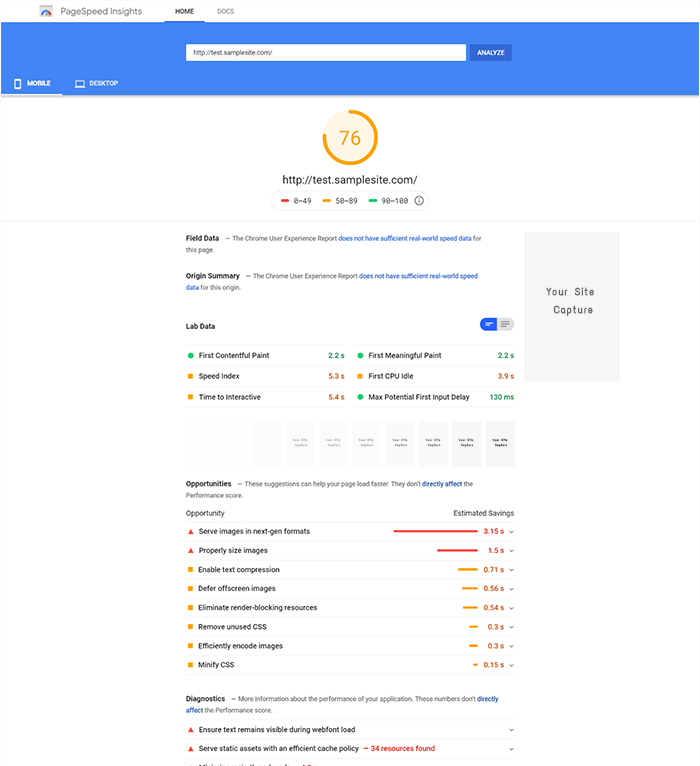Click the mobile phone icon
The image size is (700, 766).
[x=18, y=84]
